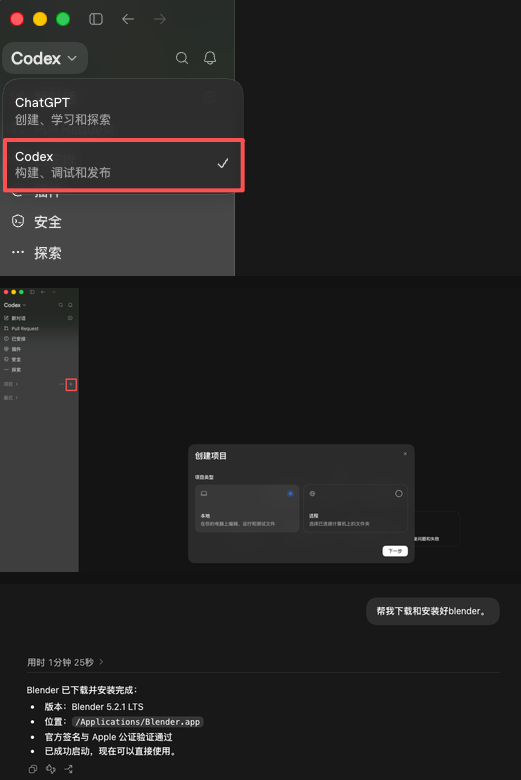This screenshot has height=780, width=521.
Task: Click the search icon in the small Codex window
Action: [61, 305]
